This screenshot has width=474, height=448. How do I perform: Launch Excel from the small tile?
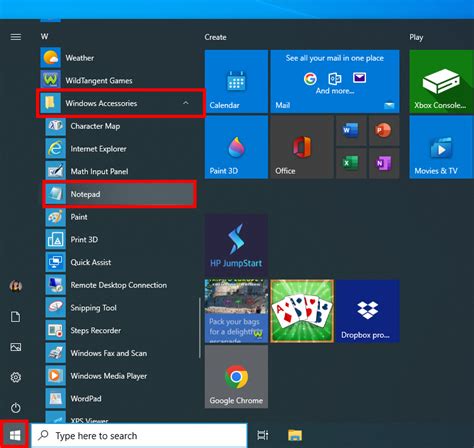[x=351, y=163]
